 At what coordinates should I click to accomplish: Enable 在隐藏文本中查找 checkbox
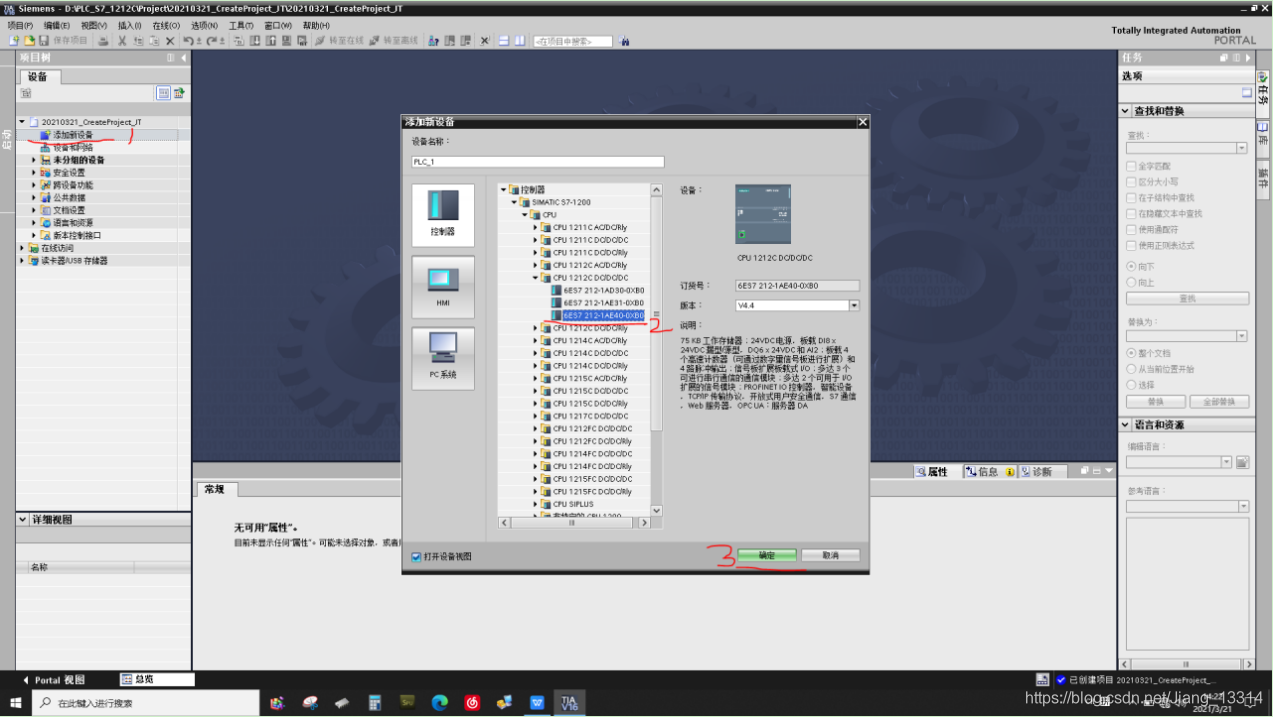(1131, 214)
